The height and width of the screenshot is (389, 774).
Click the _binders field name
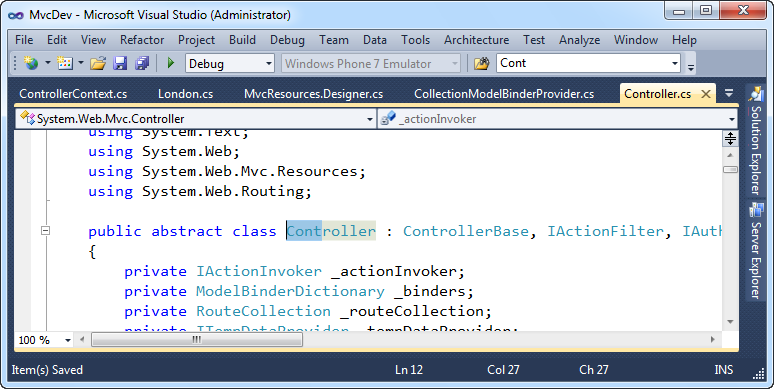coord(429,291)
